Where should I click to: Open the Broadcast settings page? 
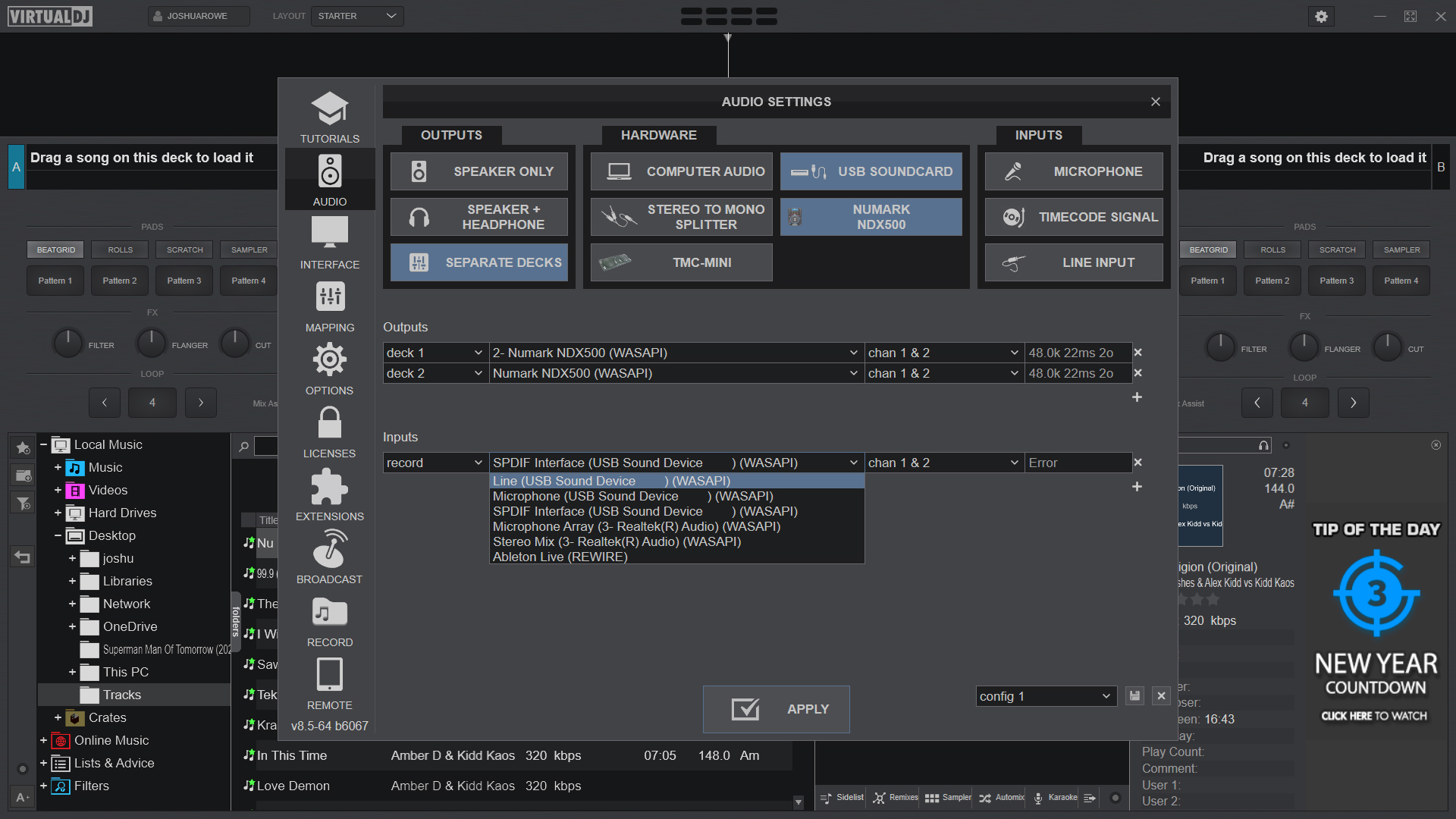[329, 557]
